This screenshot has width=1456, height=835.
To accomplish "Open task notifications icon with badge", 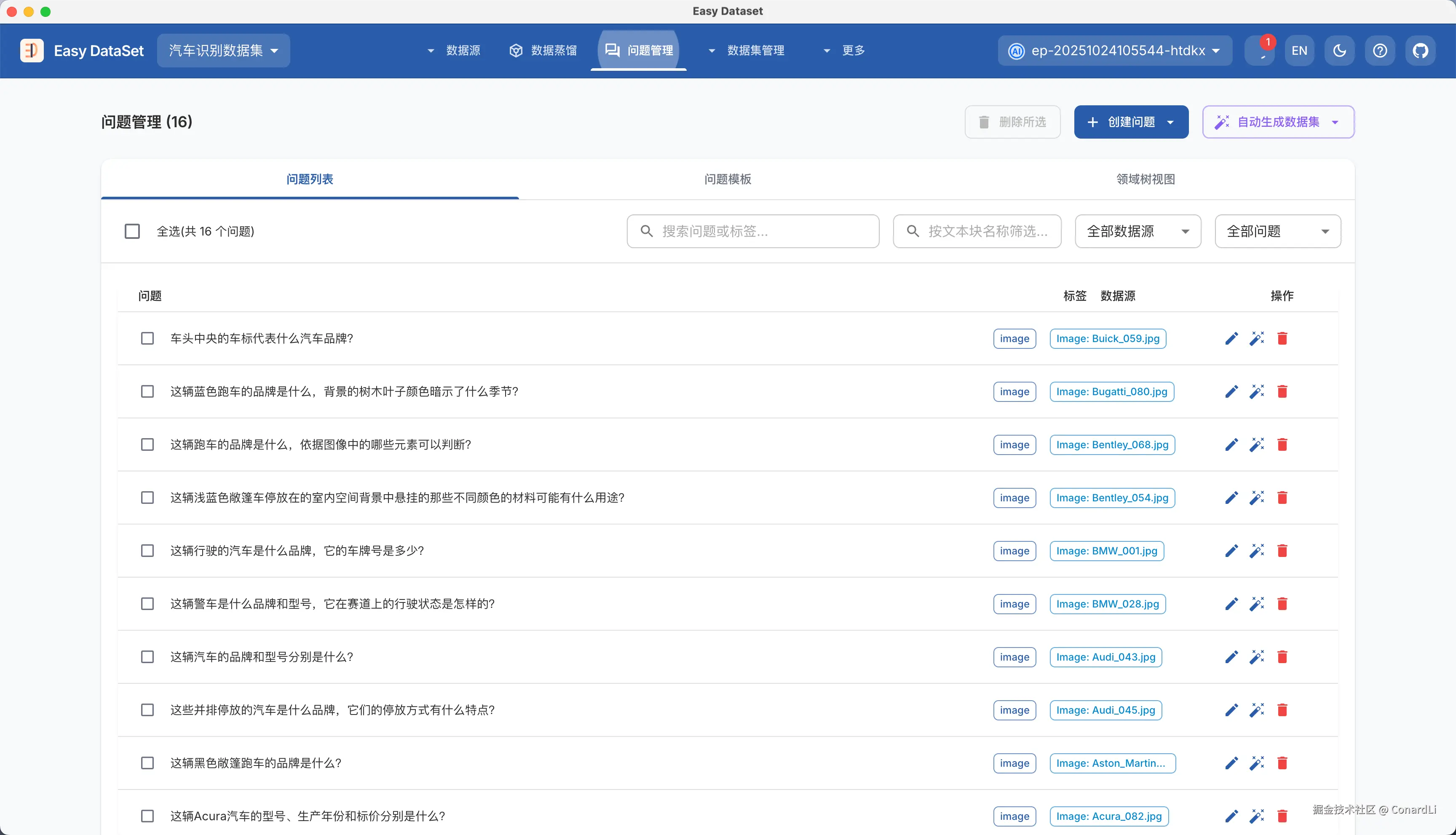I will point(1261,51).
